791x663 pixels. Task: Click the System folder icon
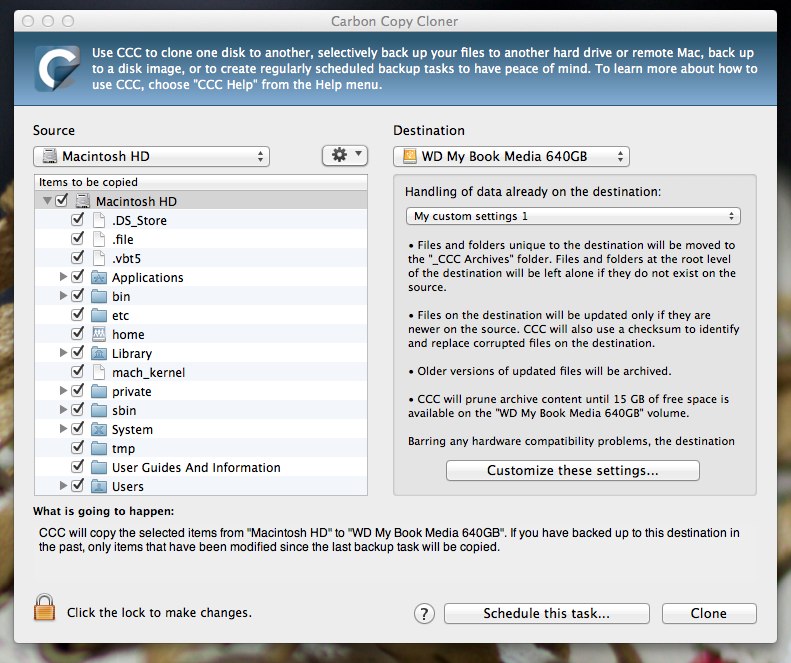99,429
